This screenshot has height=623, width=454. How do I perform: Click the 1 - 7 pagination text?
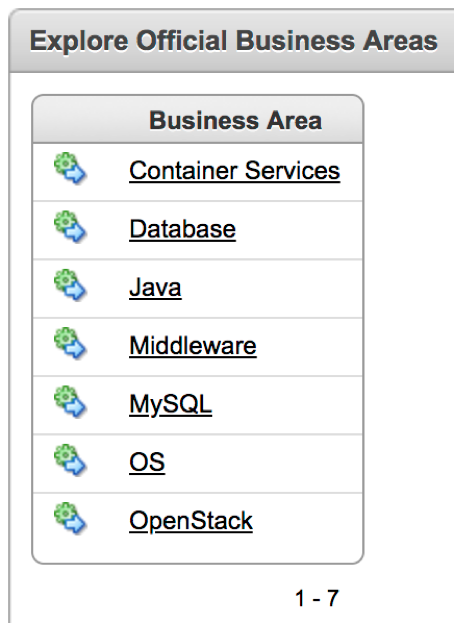click(x=317, y=598)
